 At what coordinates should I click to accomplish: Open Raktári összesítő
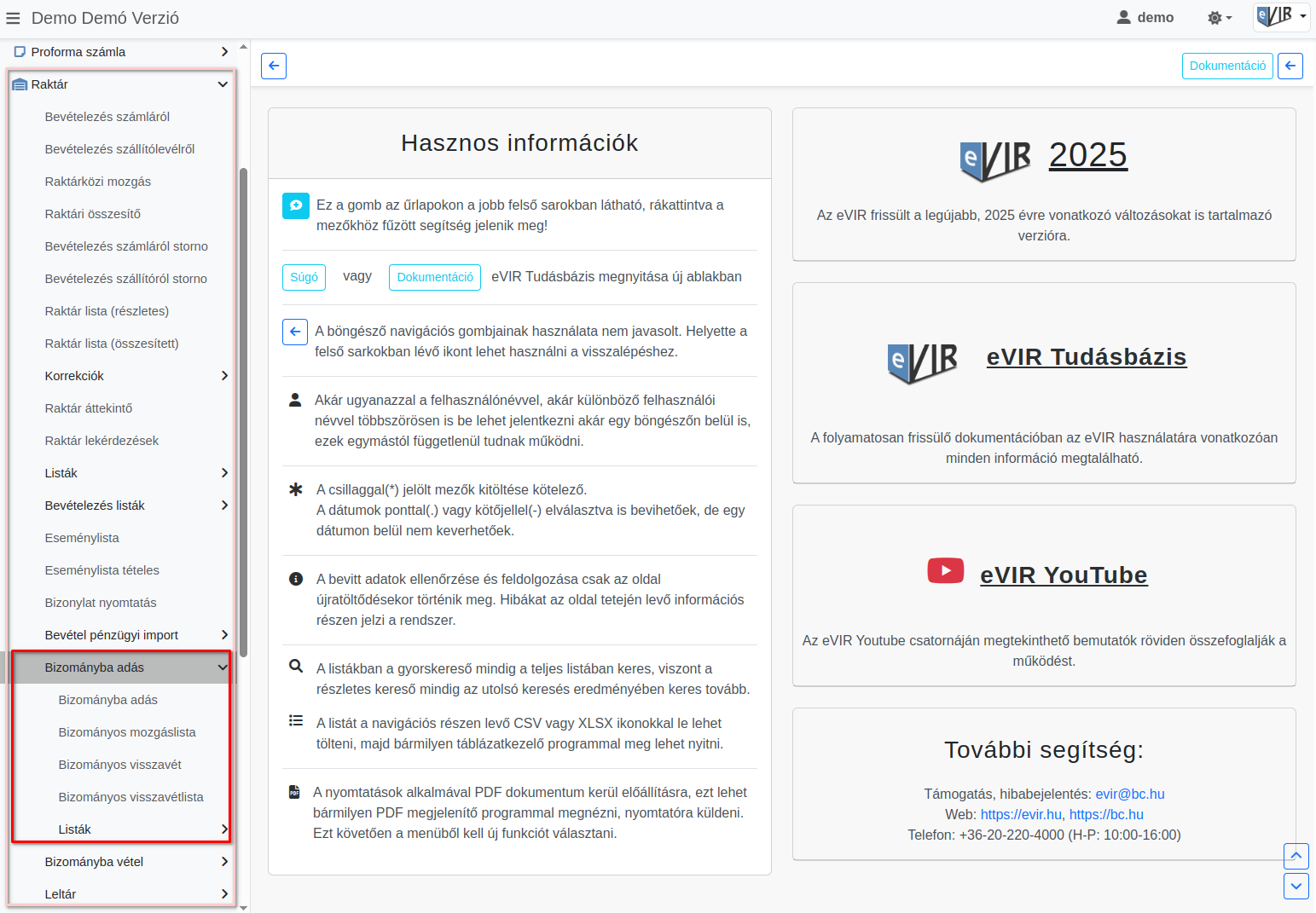coord(93,214)
